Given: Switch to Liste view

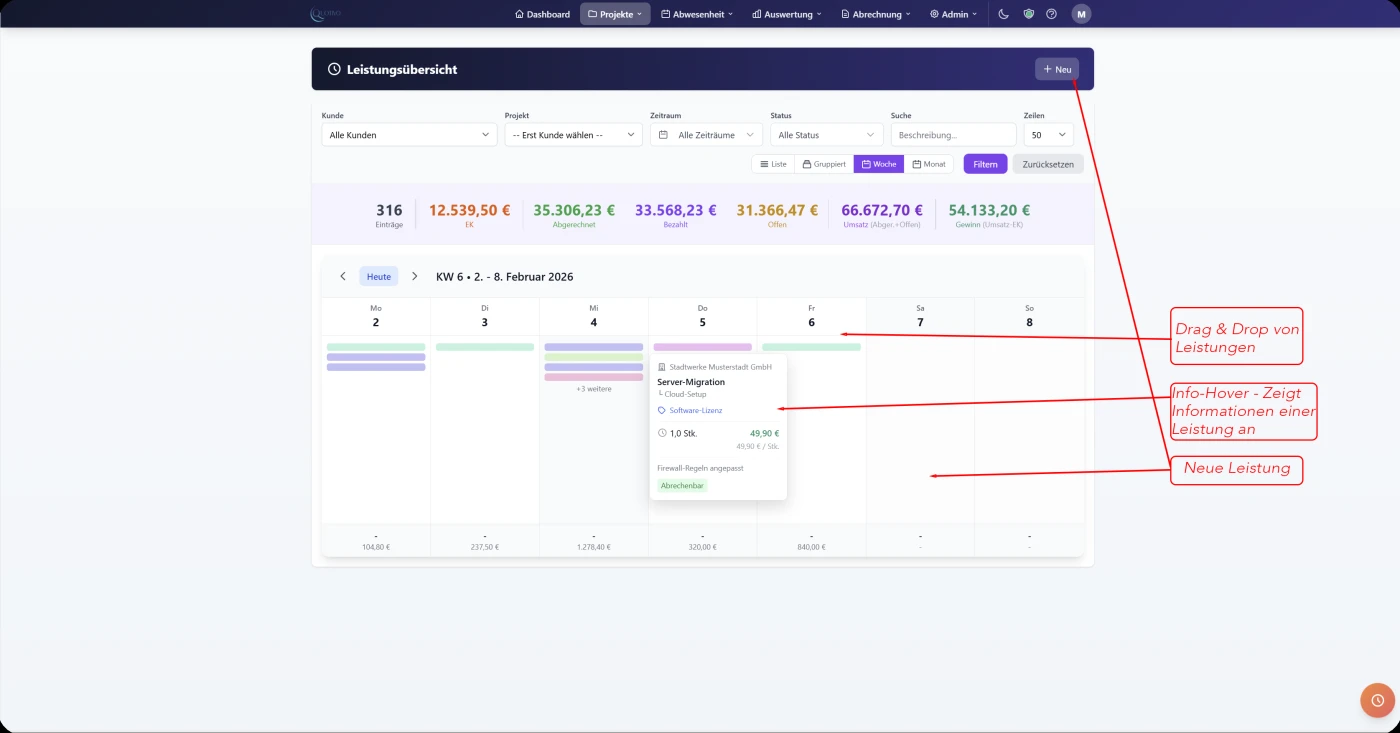Looking at the screenshot, I should pyautogui.click(x=773, y=164).
